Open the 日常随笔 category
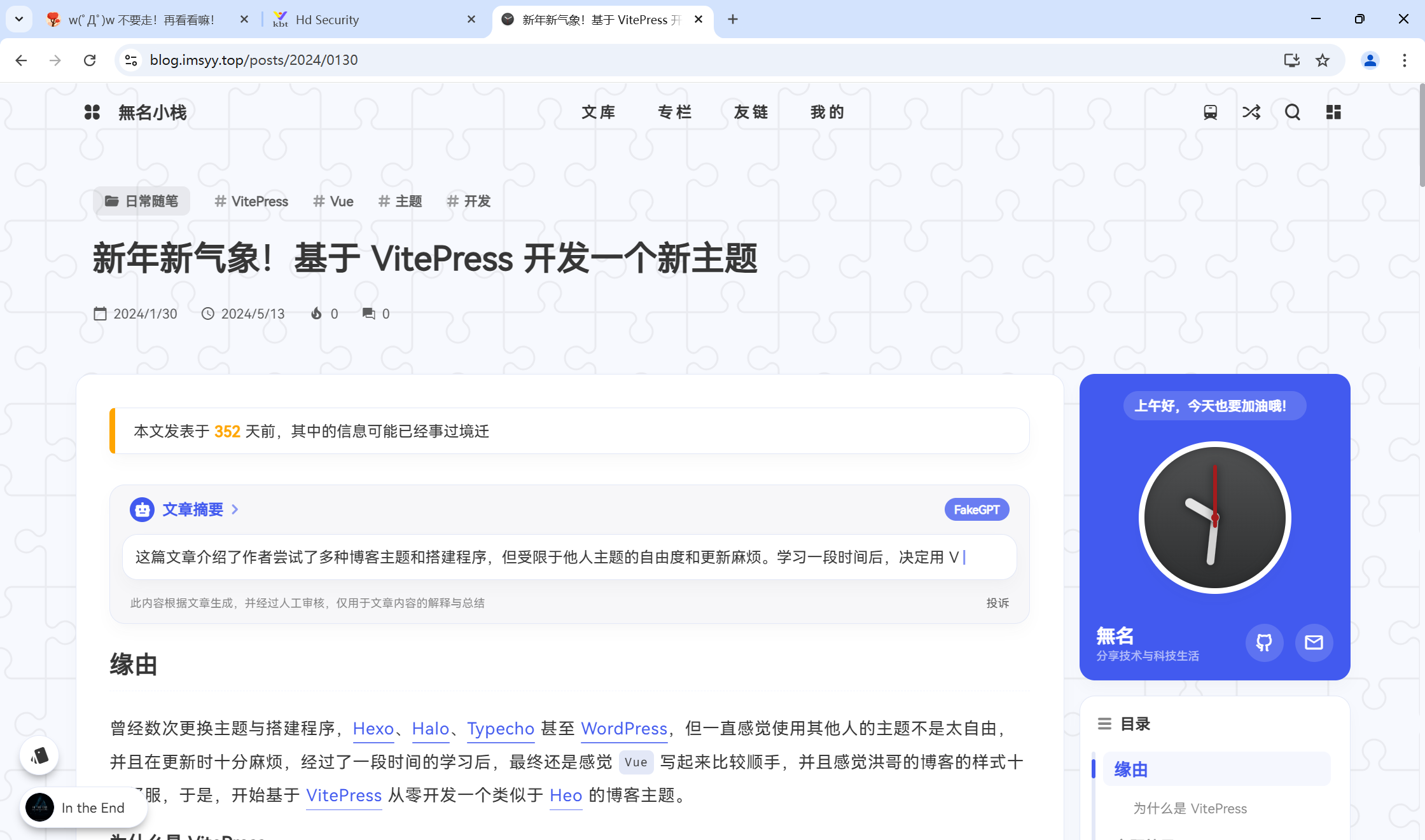Screen dimensions: 1425x840 [141, 201]
